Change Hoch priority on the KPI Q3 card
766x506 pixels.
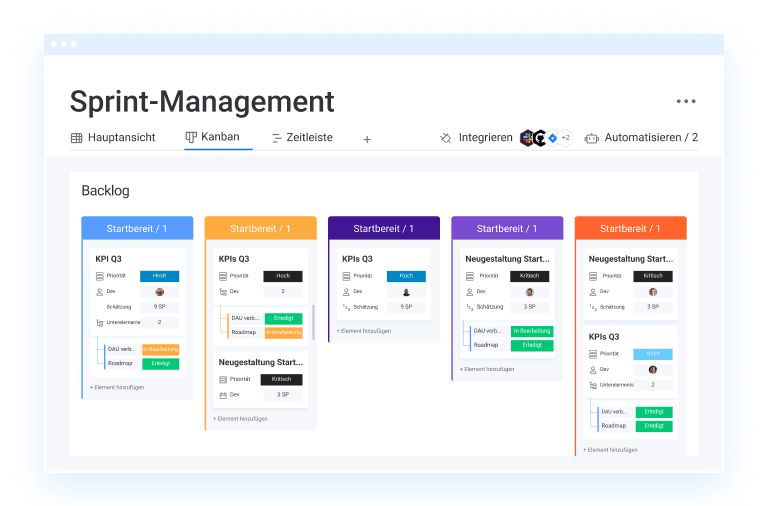tap(159, 276)
